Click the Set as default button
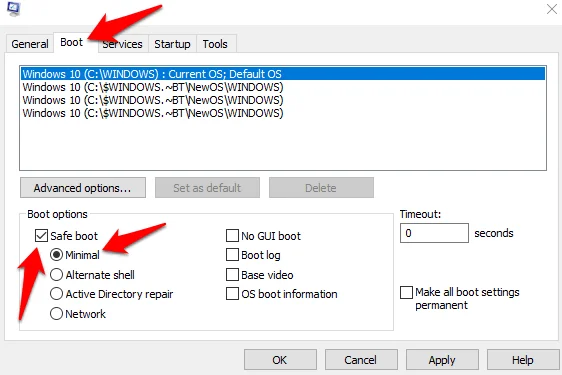 (x=207, y=188)
